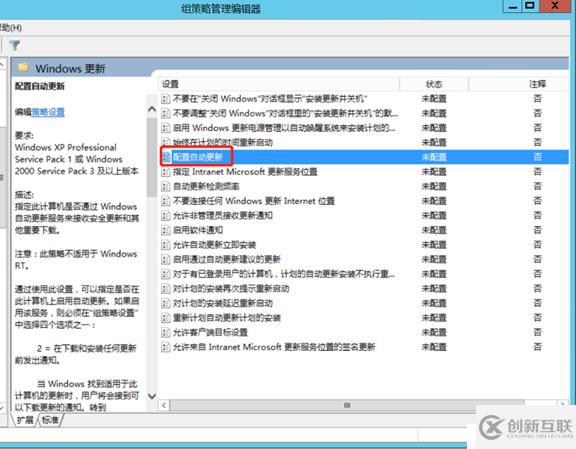Click icon of 不要连接任何 Windows 更新 Internet 位置
This screenshot has height=449, width=576.
point(166,201)
